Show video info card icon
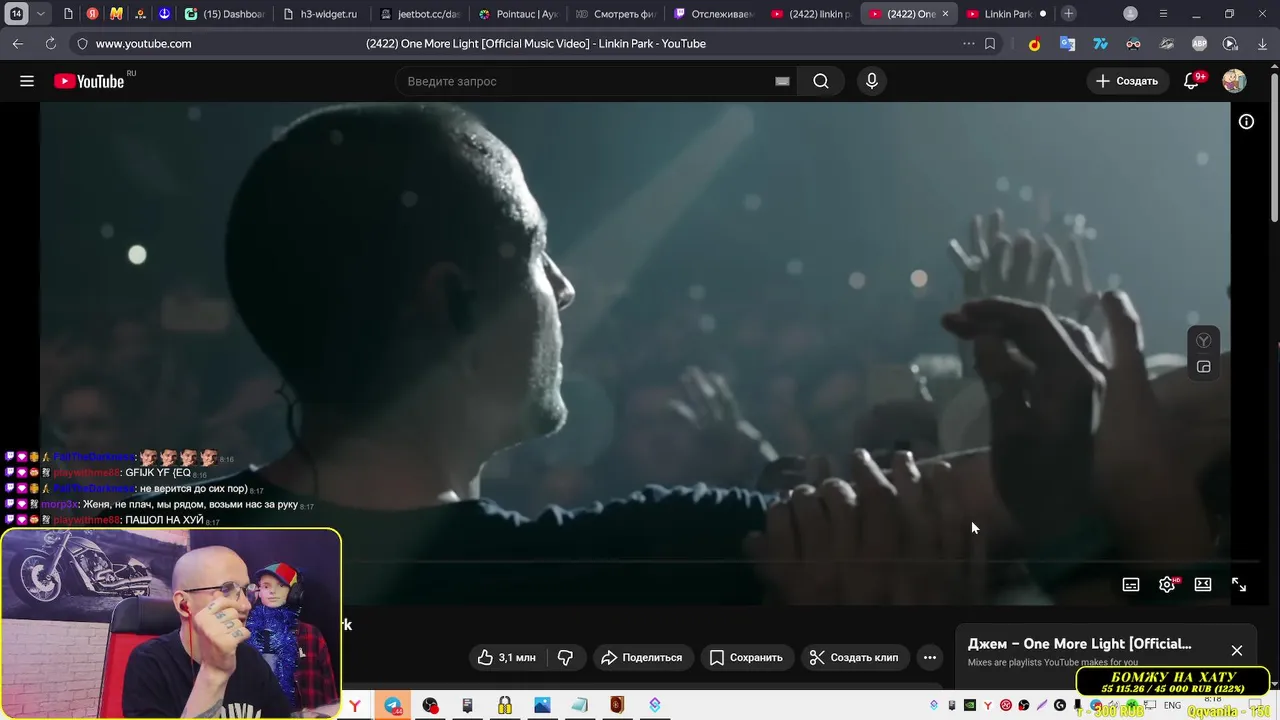Viewport: 1280px width, 720px height. [1246, 122]
